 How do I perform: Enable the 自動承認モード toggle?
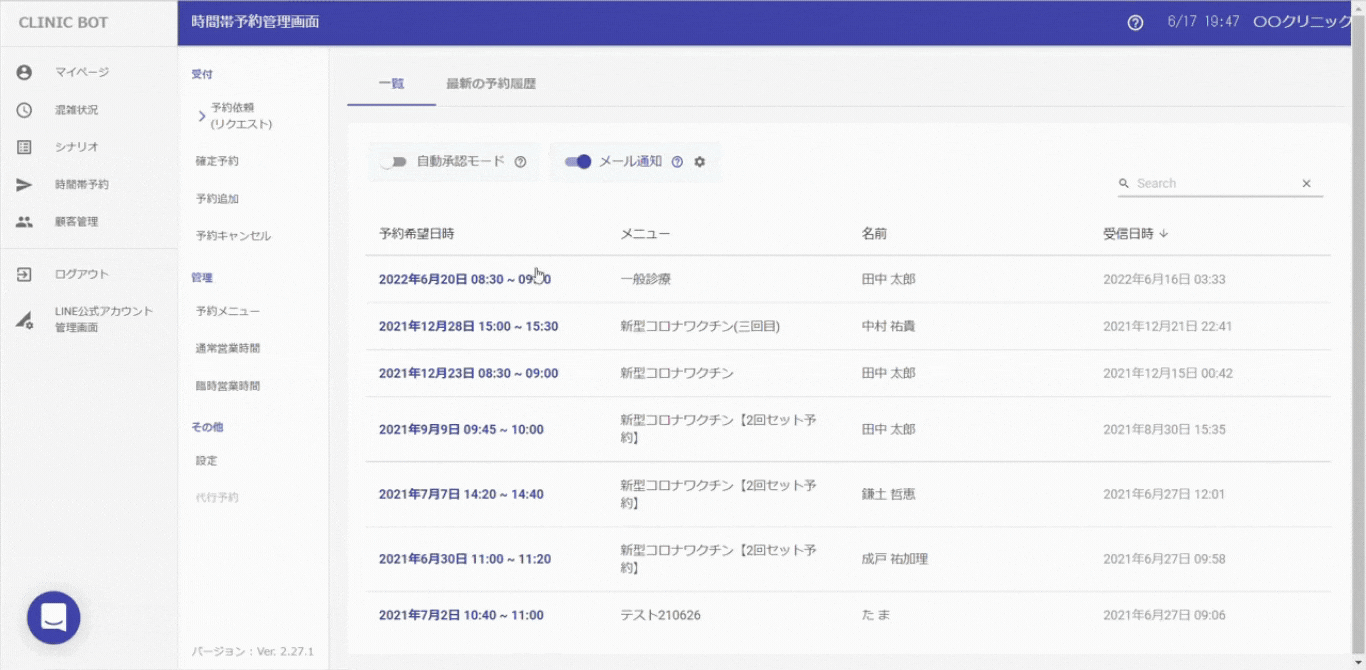coord(394,162)
